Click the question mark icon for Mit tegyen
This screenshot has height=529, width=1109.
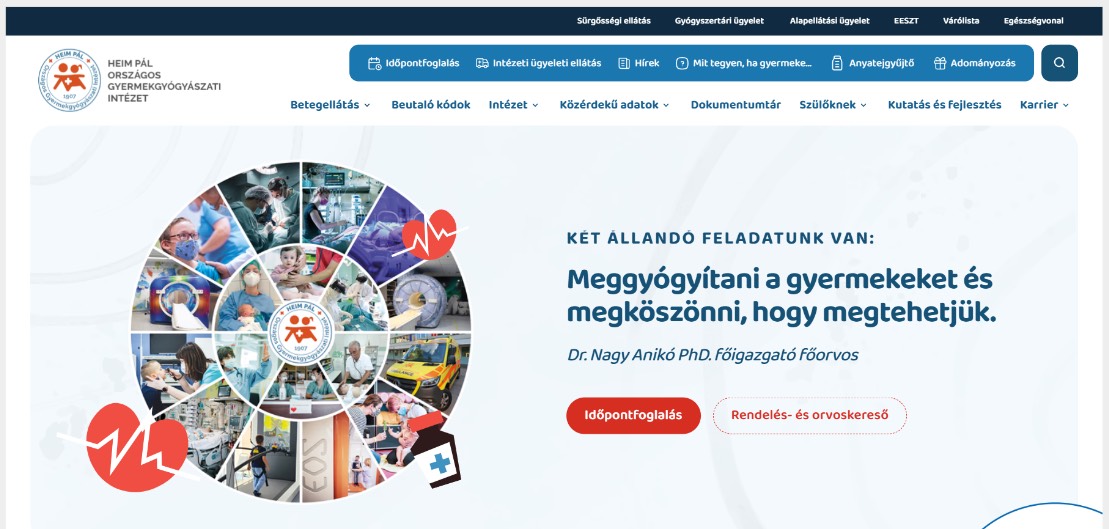(x=682, y=63)
